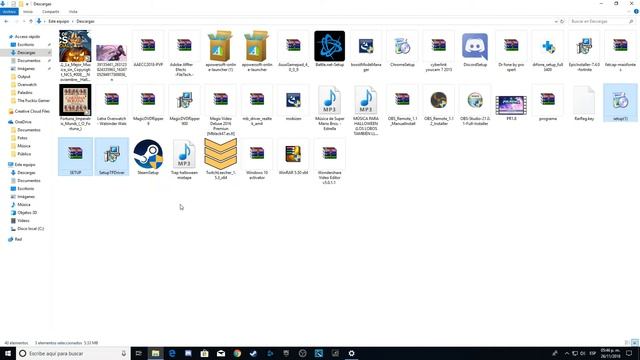This screenshot has width=640, height=360.
Task: Focus the 'Buscar en Descargas' search box
Action: [x=601, y=21]
